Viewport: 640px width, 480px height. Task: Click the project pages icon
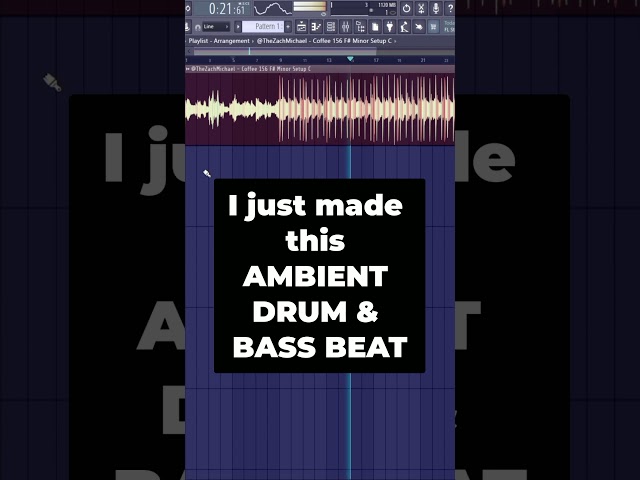375,27
